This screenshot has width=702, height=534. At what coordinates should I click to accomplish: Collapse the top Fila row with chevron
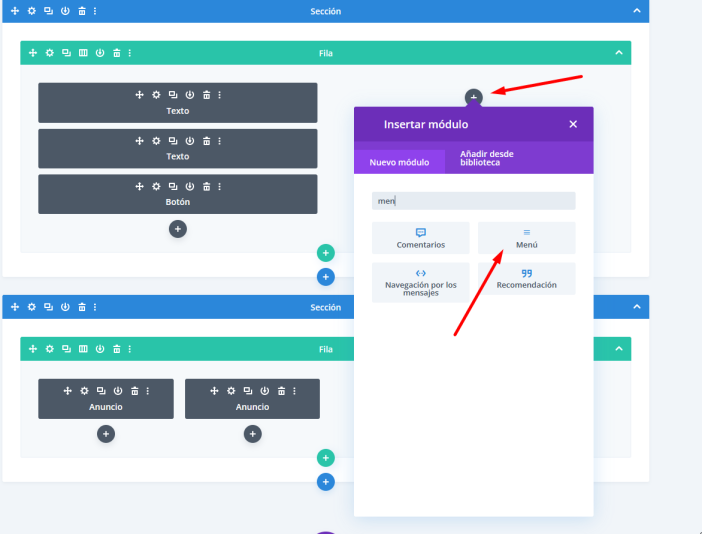(x=619, y=53)
